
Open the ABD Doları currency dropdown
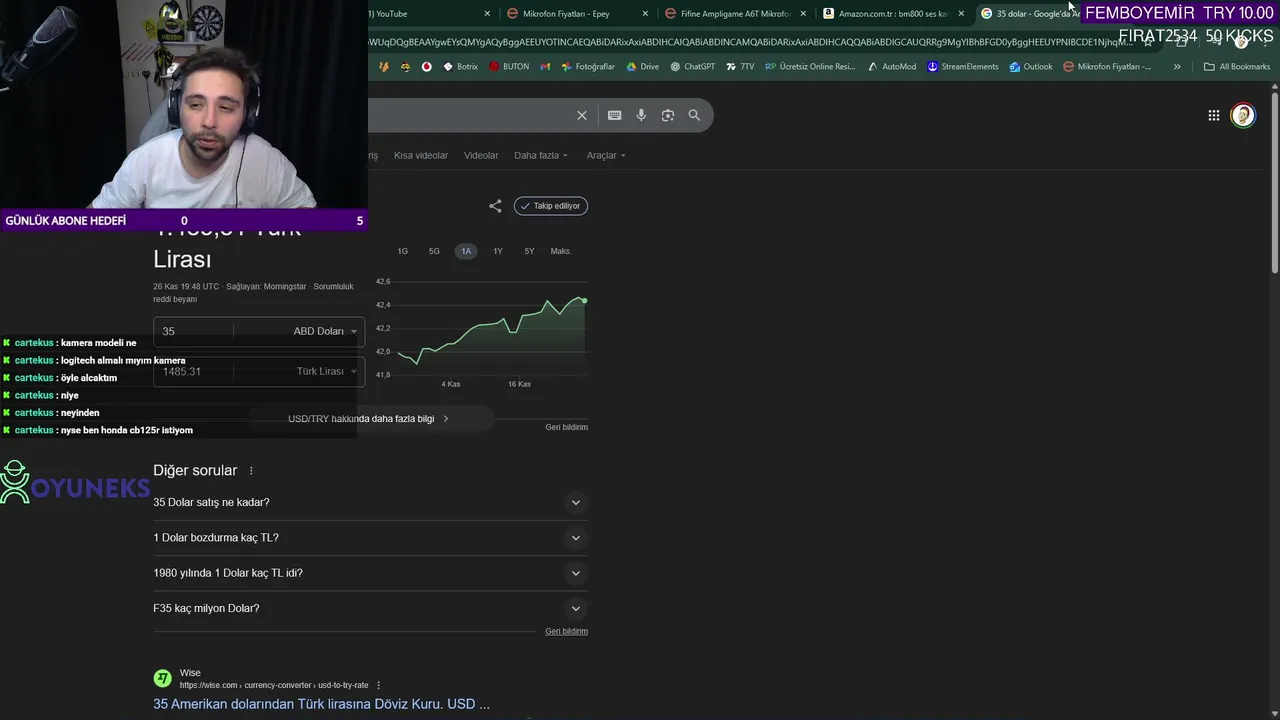(x=325, y=331)
